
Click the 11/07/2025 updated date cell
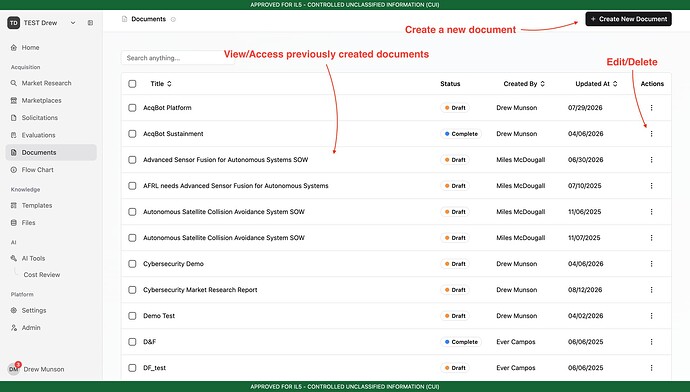pos(584,238)
